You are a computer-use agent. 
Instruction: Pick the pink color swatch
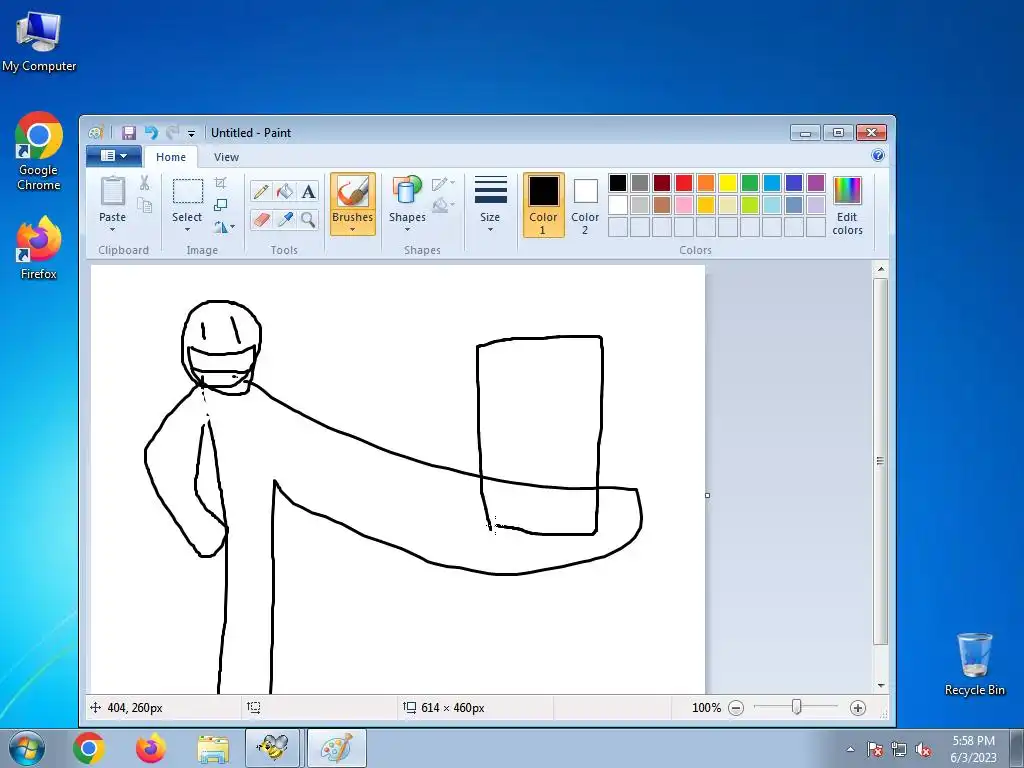click(684, 205)
